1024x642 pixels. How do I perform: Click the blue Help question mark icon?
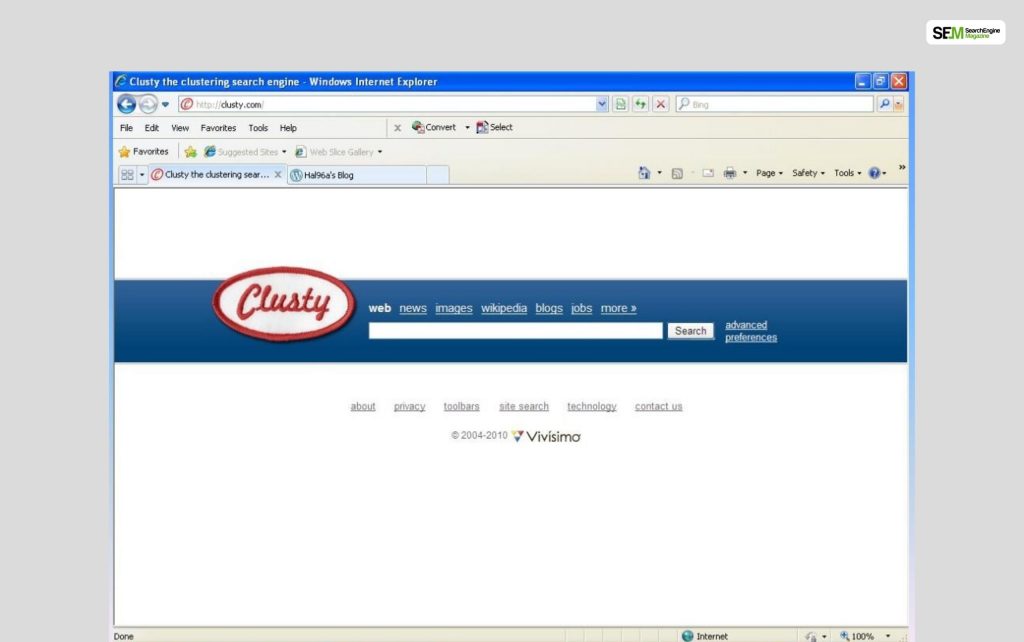click(874, 173)
